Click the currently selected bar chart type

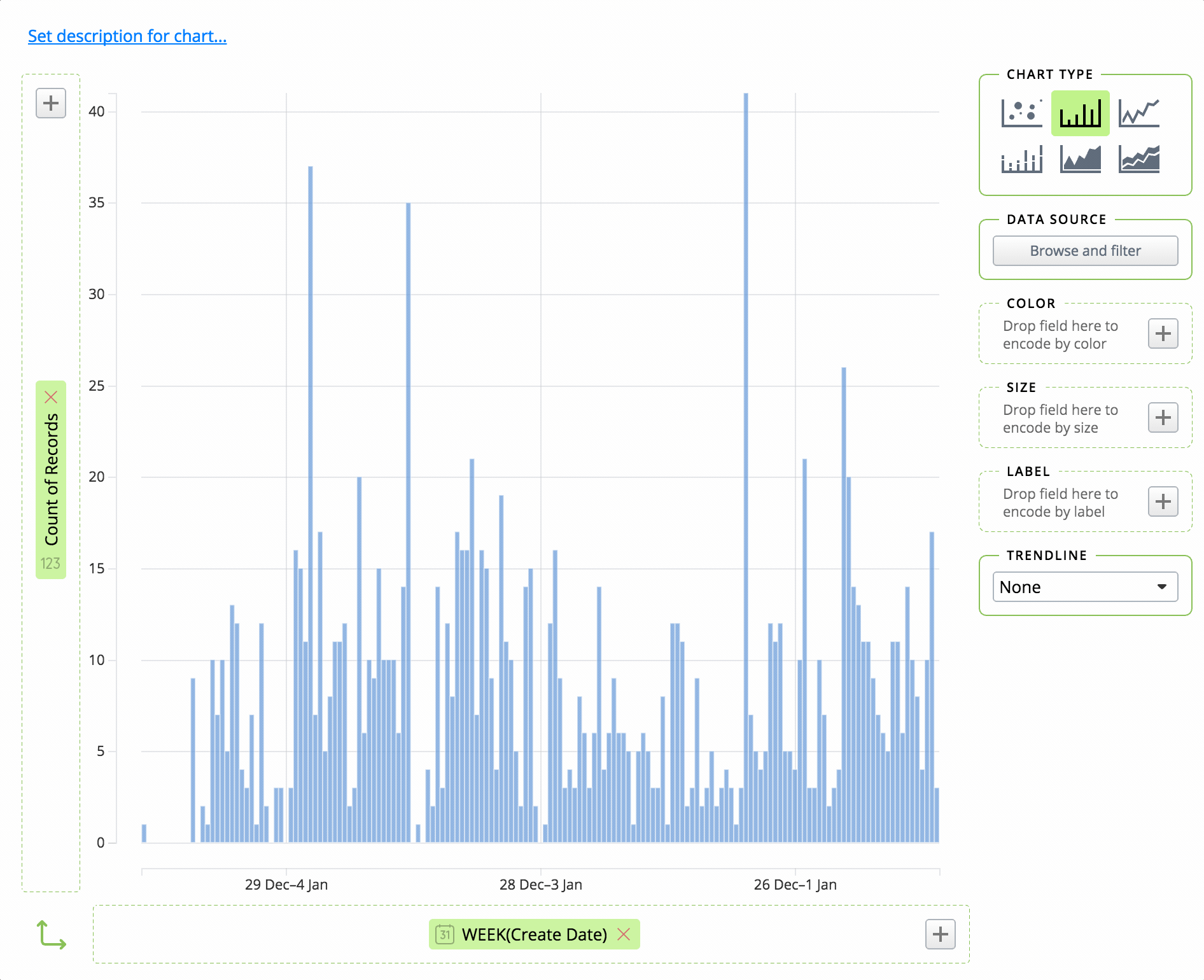coord(1080,112)
